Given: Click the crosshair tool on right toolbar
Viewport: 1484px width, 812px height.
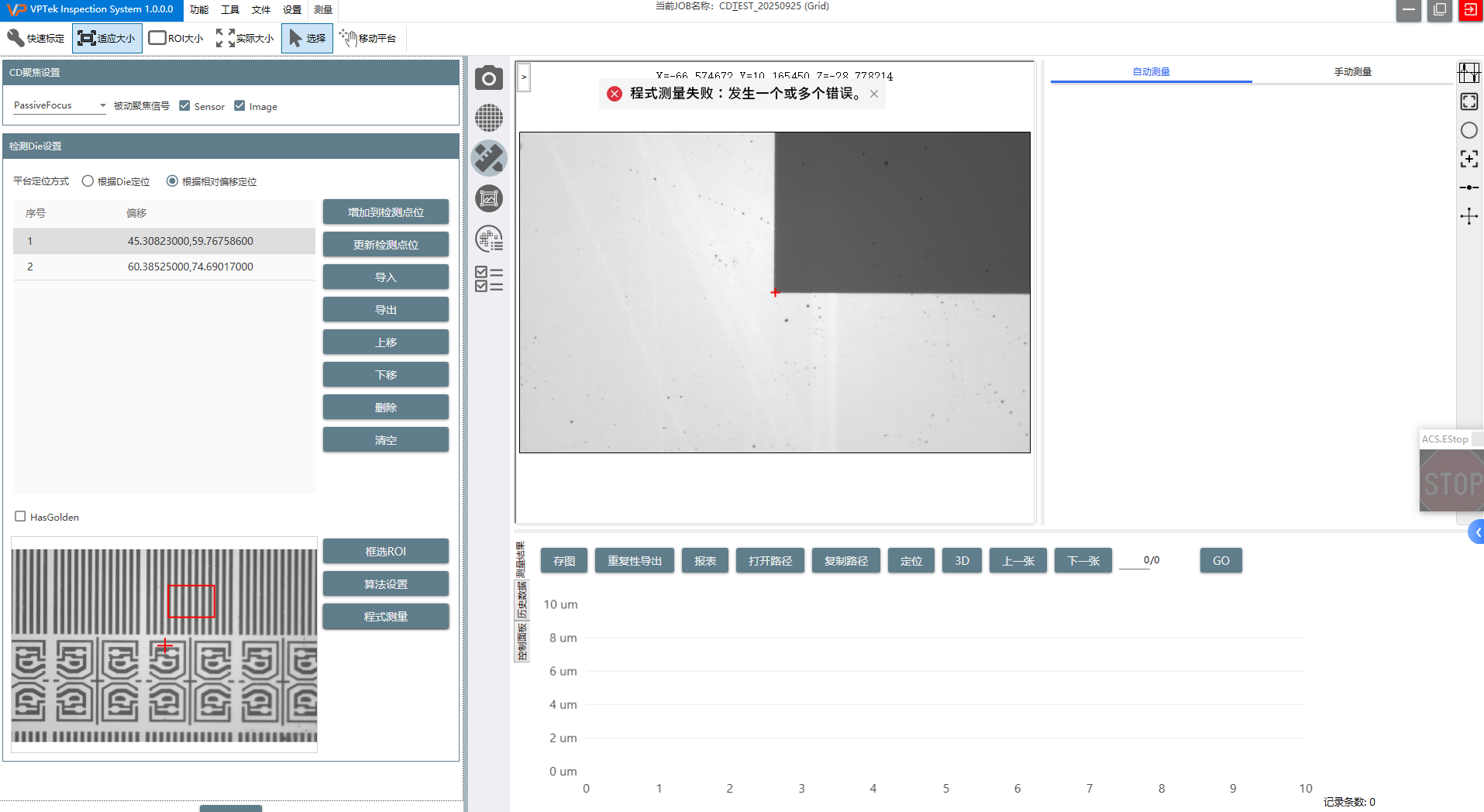Looking at the screenshot, I should (x=1469, y=216).
